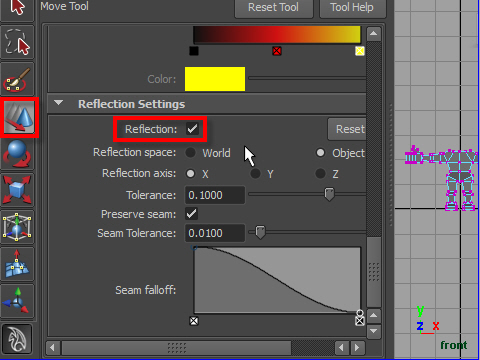480x360 pixels.
Task: Collapse the Reflection Settings section
Action: [x=59, y=103]
